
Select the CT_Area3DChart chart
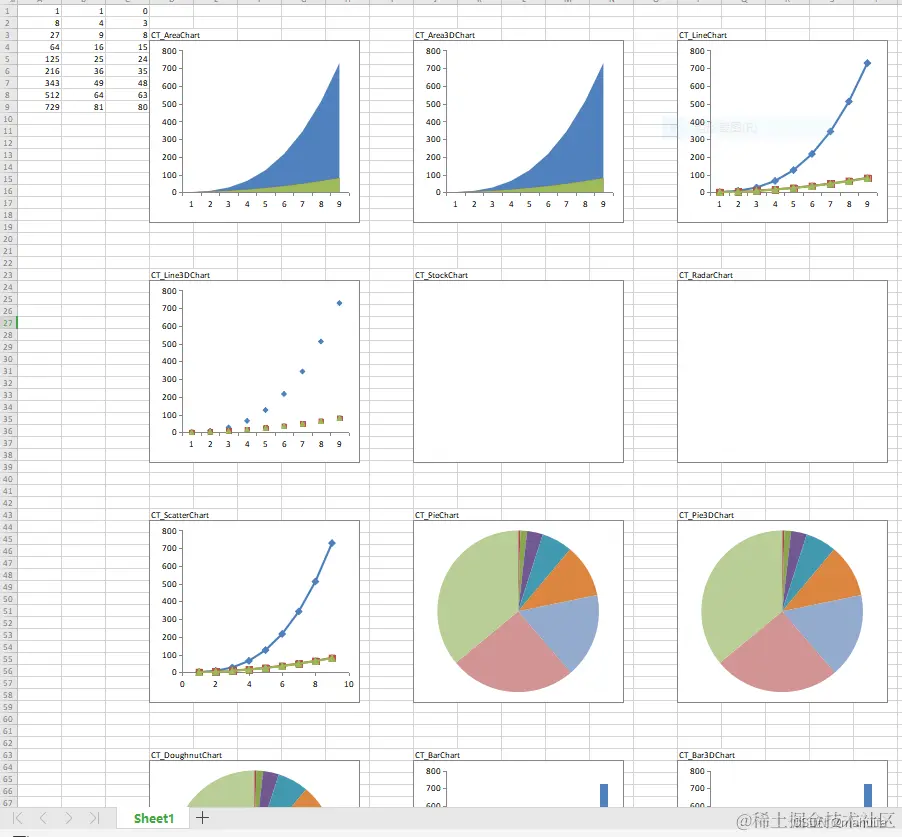point(518,131)
